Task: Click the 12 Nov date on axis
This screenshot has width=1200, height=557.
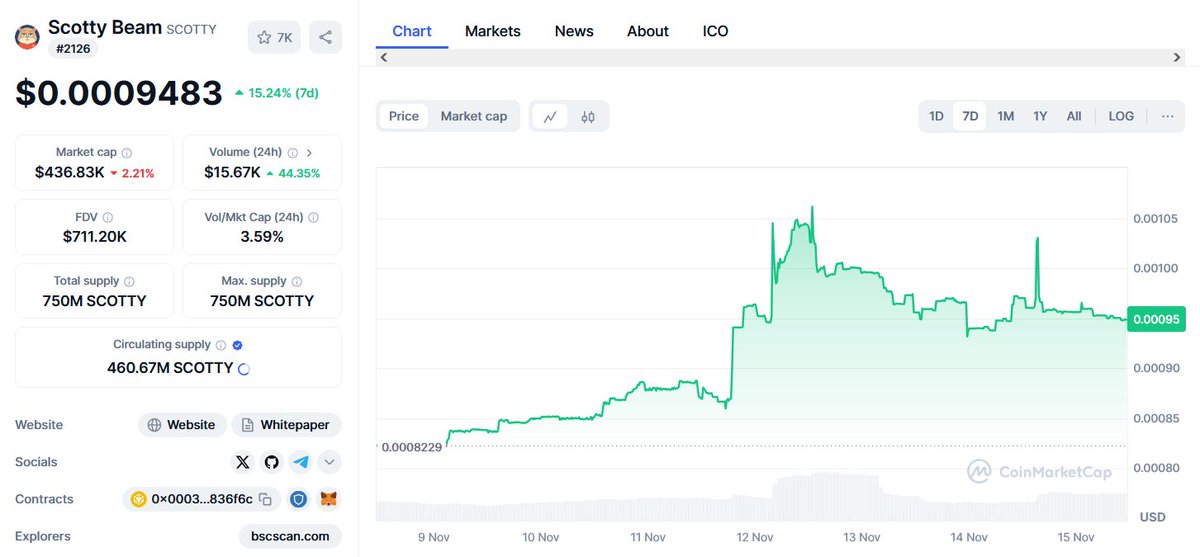Action: tap(755, 537)
